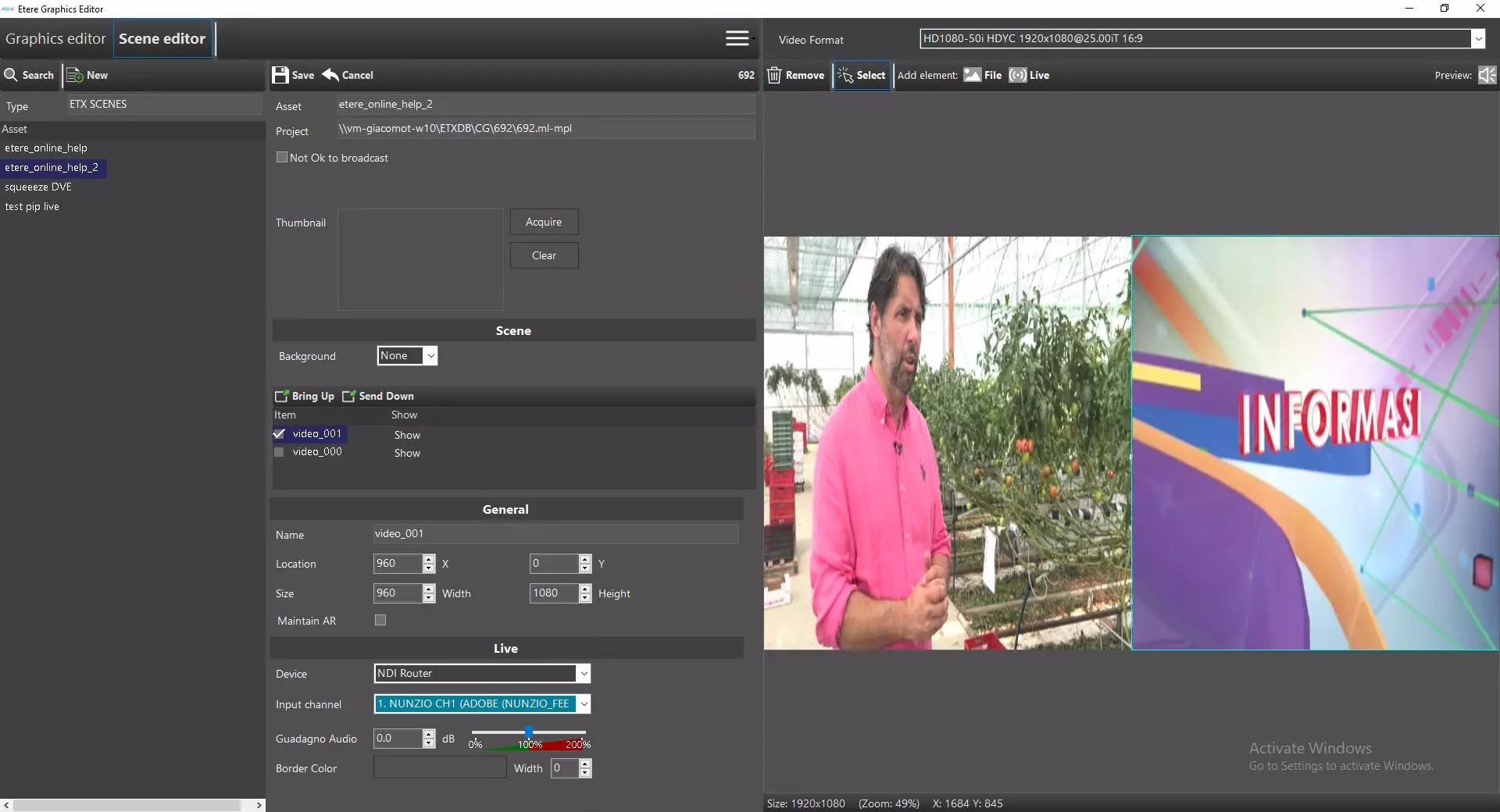
Task: Click the Clear thumbnail button
Action: 544,256
